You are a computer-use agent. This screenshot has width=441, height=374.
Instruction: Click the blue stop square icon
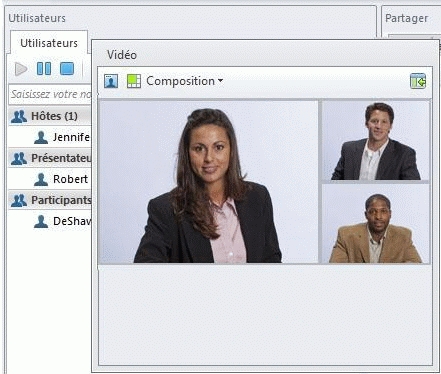pyautogui.click(x=67, y=69)
